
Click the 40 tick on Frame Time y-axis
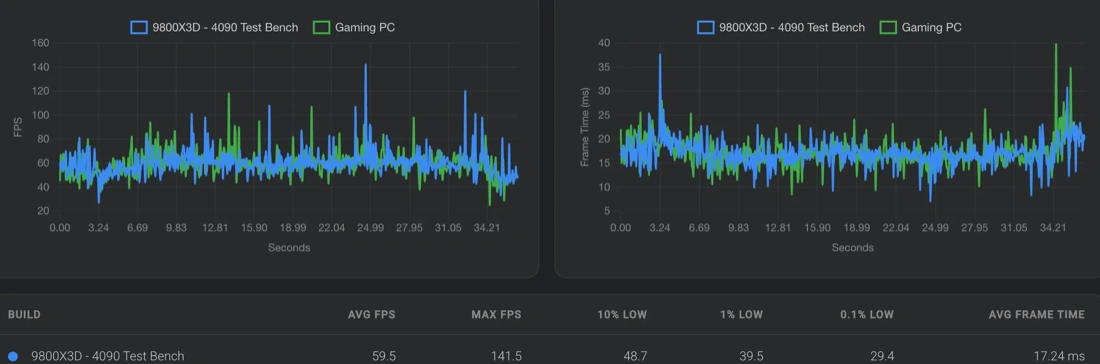point(604,43)
